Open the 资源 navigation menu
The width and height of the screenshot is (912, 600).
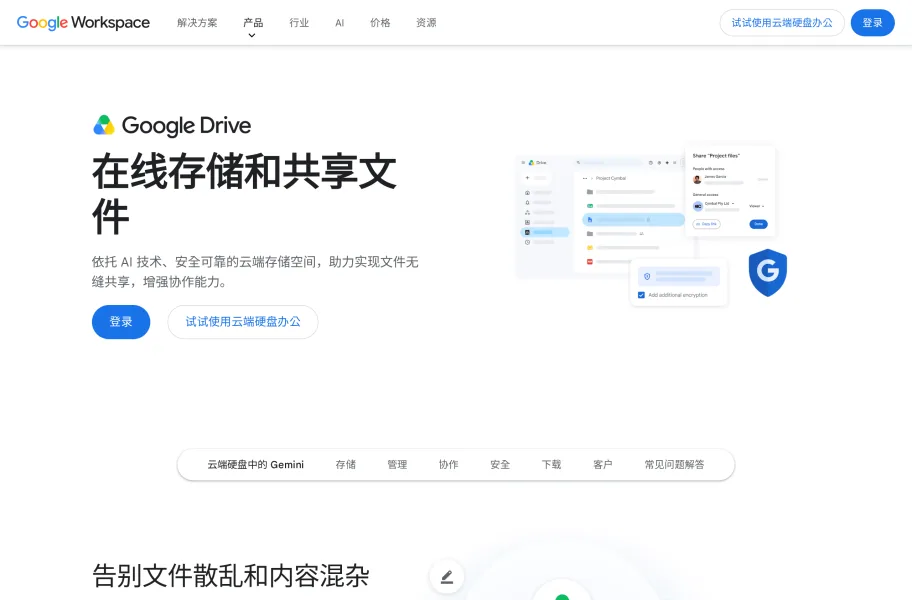pyautogui.click(x=426, y=23)
